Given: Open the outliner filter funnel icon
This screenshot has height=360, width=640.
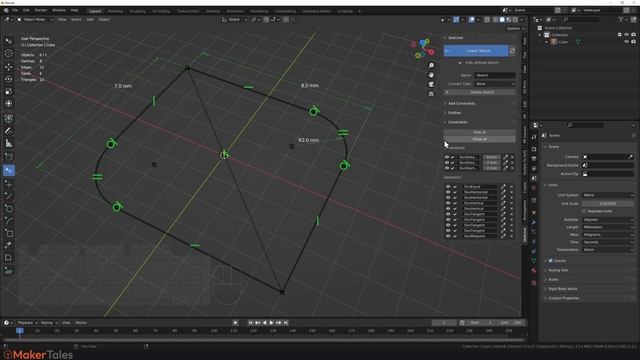Looking at the screenshot, I should pyautogui.click(x=621, y=19).
